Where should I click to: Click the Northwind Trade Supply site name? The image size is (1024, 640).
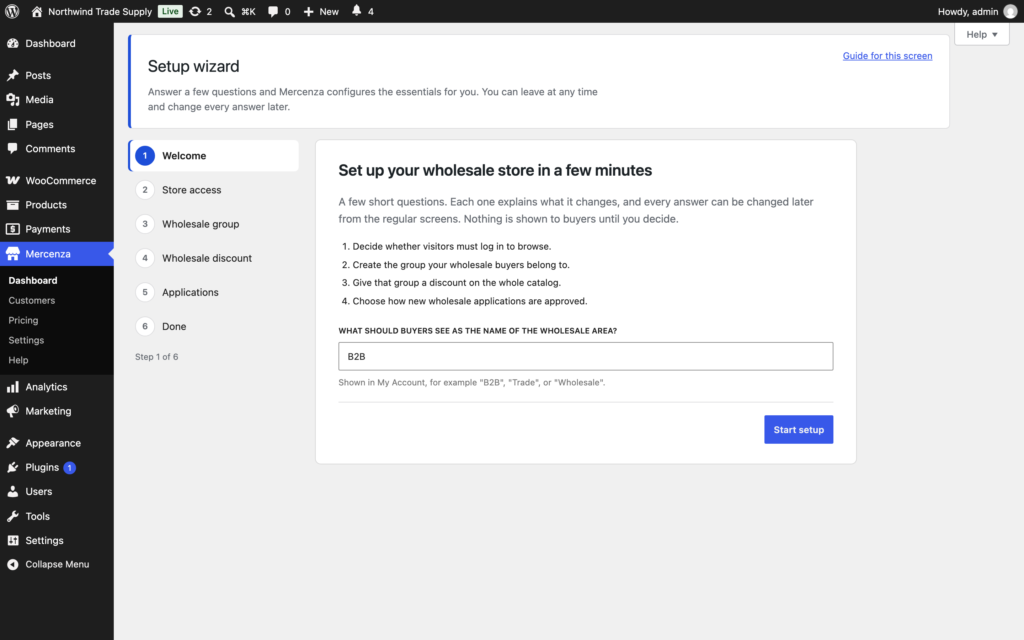point(100,11)
